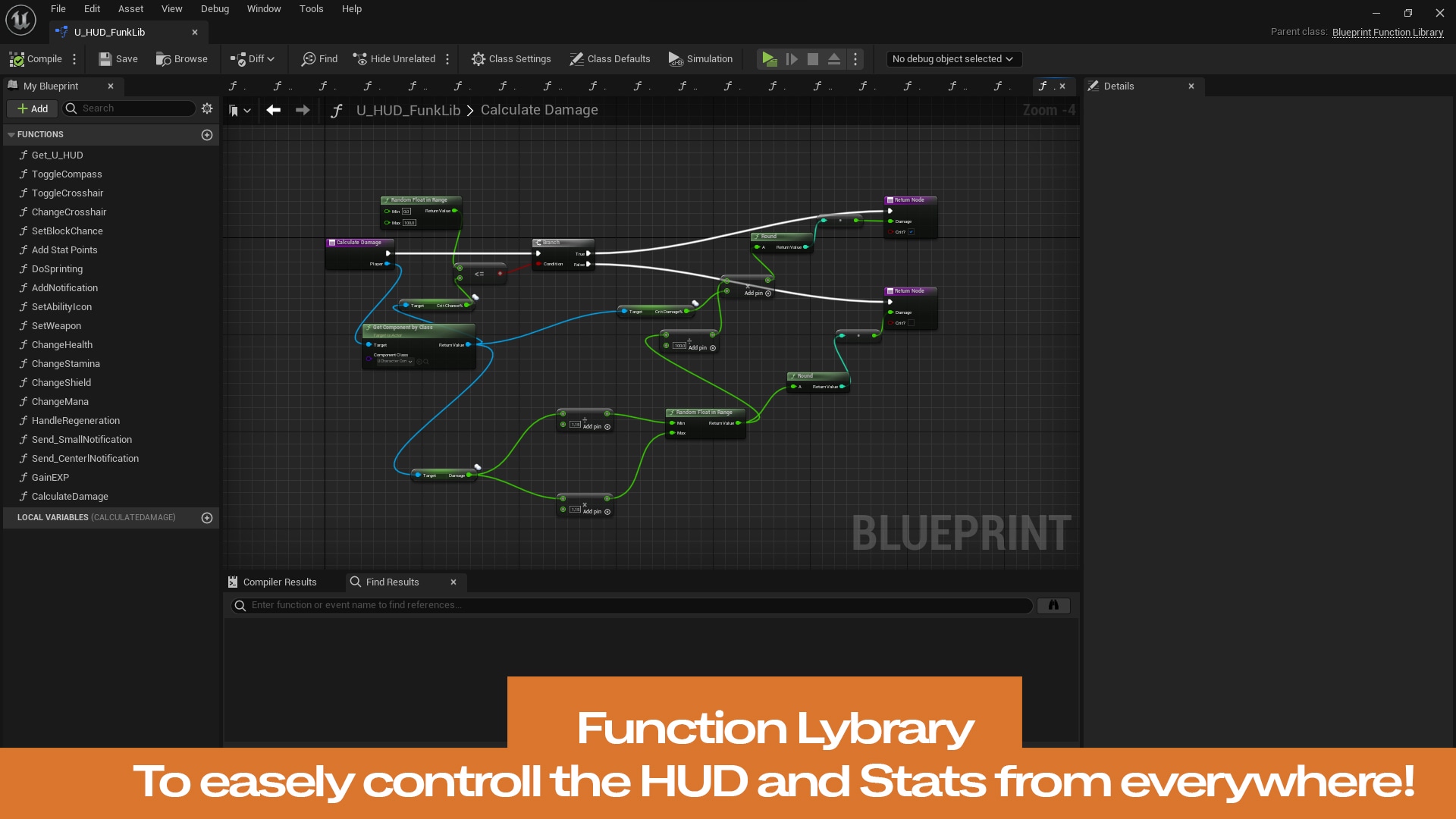
Task: Open the Debug menu
Action: tap(215, 8)
